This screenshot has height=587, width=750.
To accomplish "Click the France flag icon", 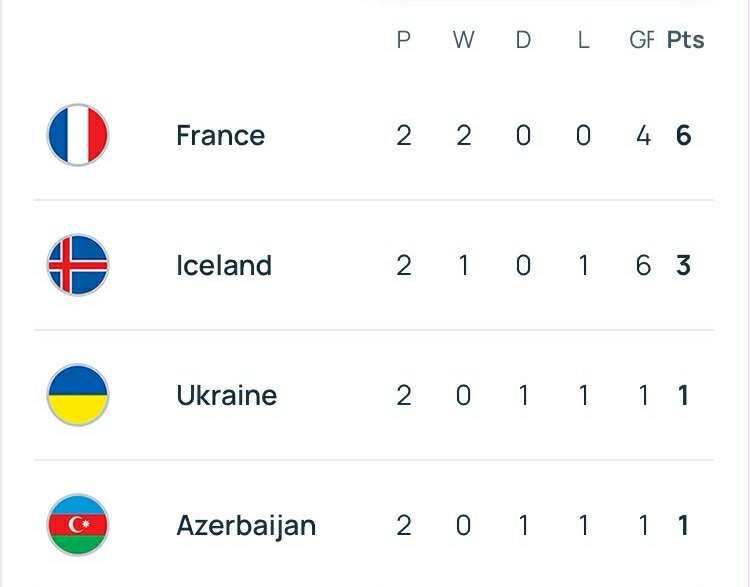I will [x=78, y=135].
